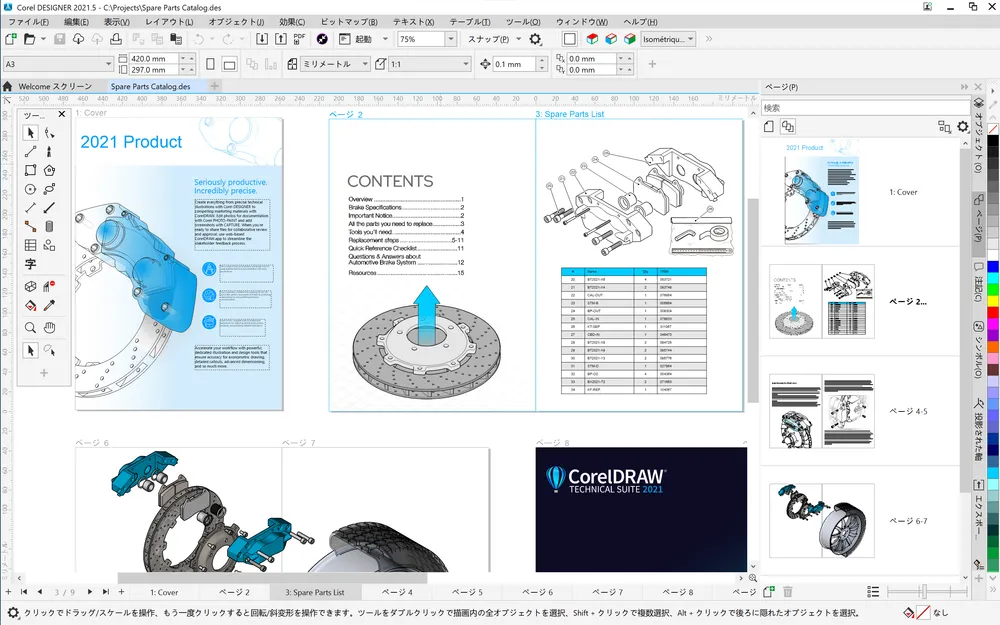Go to last page navigation button
The image size is (1000, 625).
[105, 592]
